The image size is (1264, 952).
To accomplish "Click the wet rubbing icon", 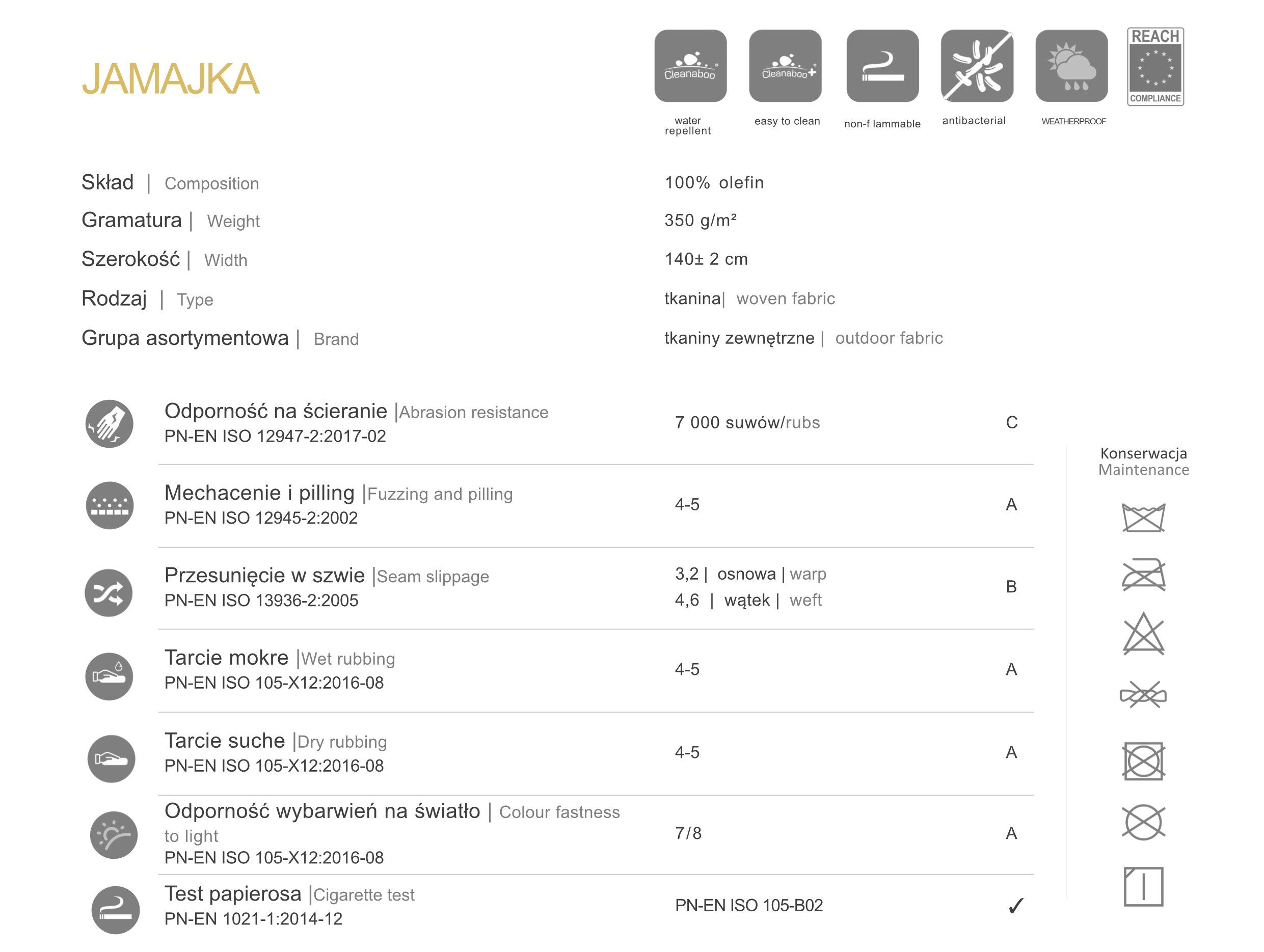I will point(109,676).
